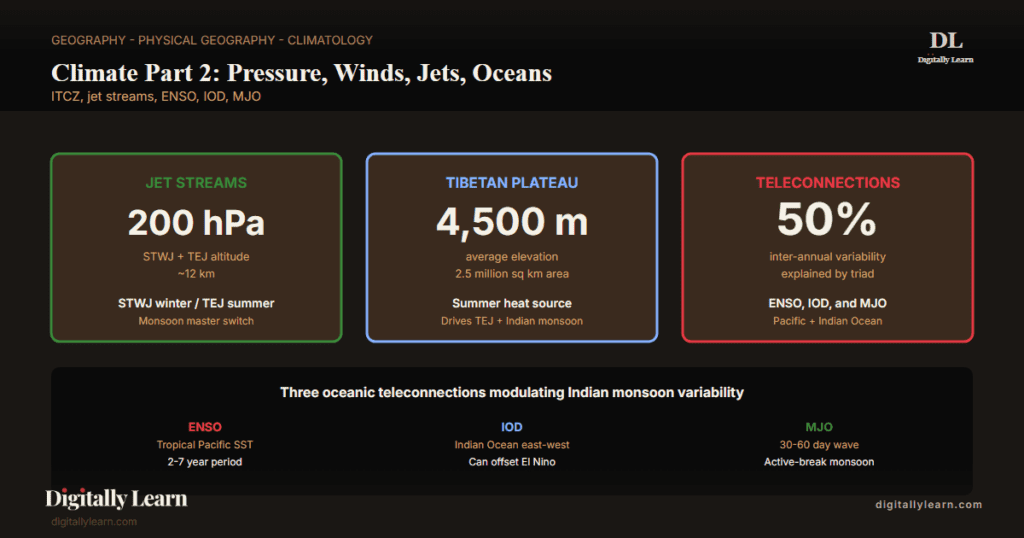This screenshot has height=538, width=1024.
Task: Select 'Summer heat source' line
Action: (x=512, y=303)
